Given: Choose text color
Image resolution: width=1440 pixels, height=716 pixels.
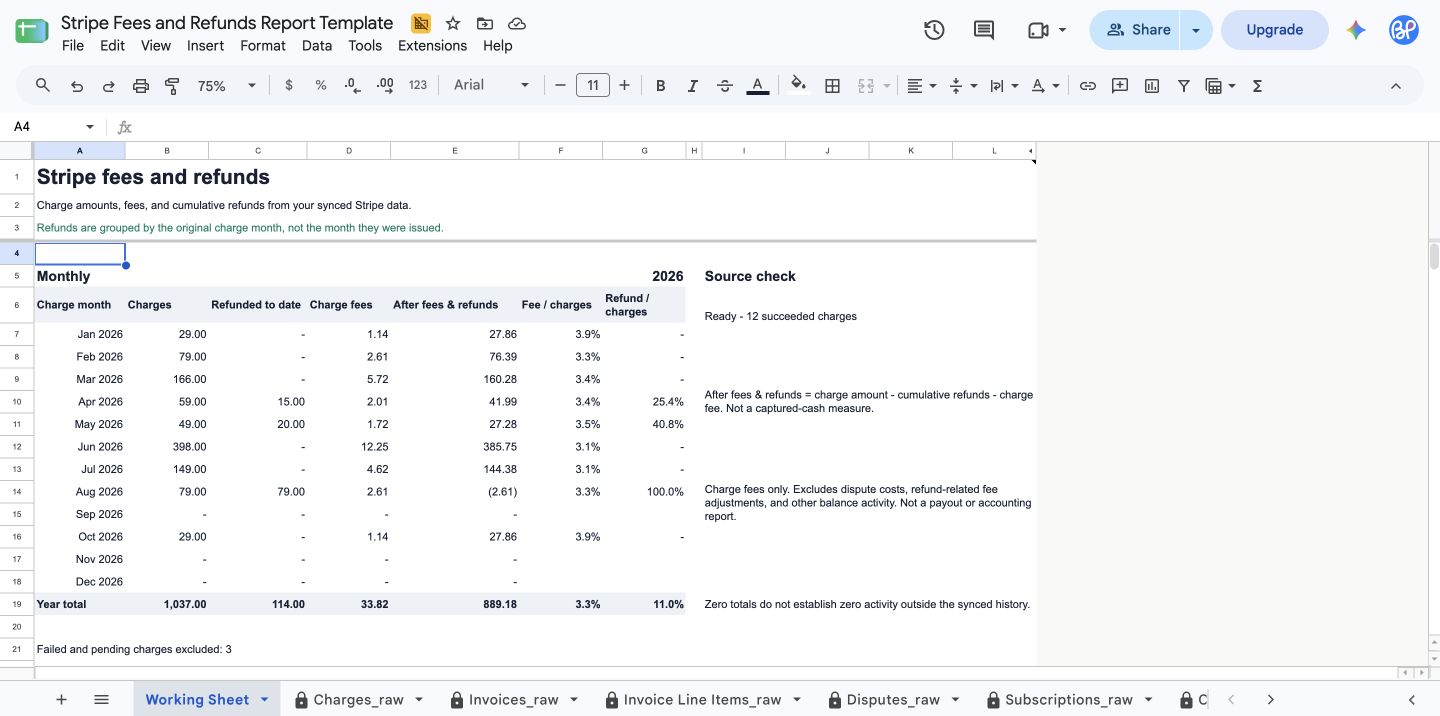Looking at the screenshot, I should point(758,86).
